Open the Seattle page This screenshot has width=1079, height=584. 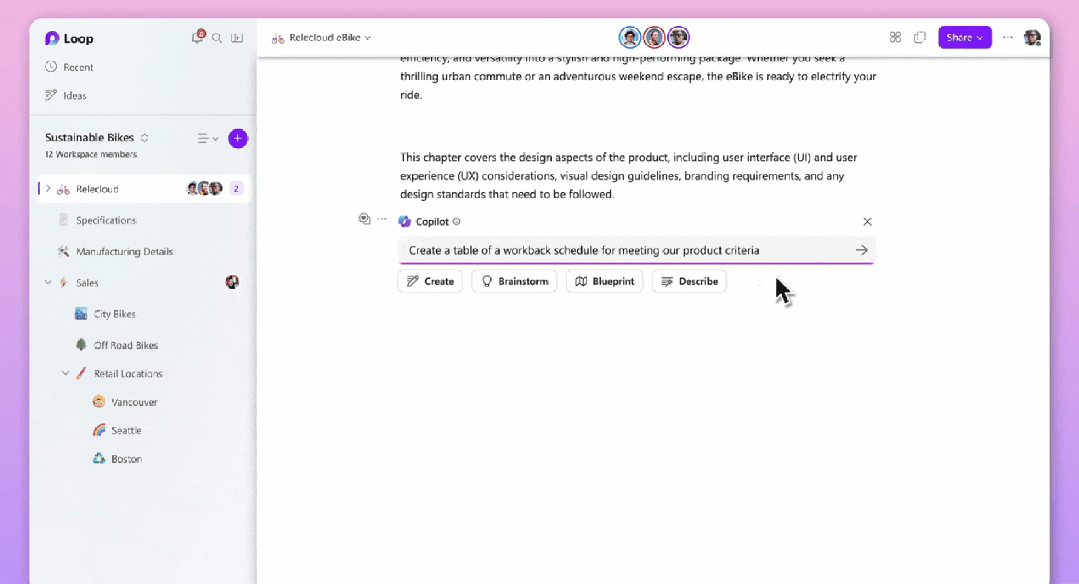tap(126, 431)
